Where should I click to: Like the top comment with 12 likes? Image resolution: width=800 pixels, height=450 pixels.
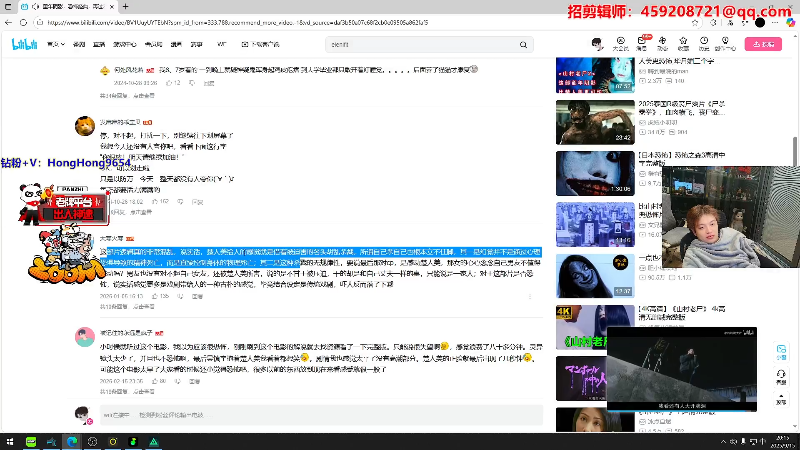pyautogui.click(x=169, y=83)
